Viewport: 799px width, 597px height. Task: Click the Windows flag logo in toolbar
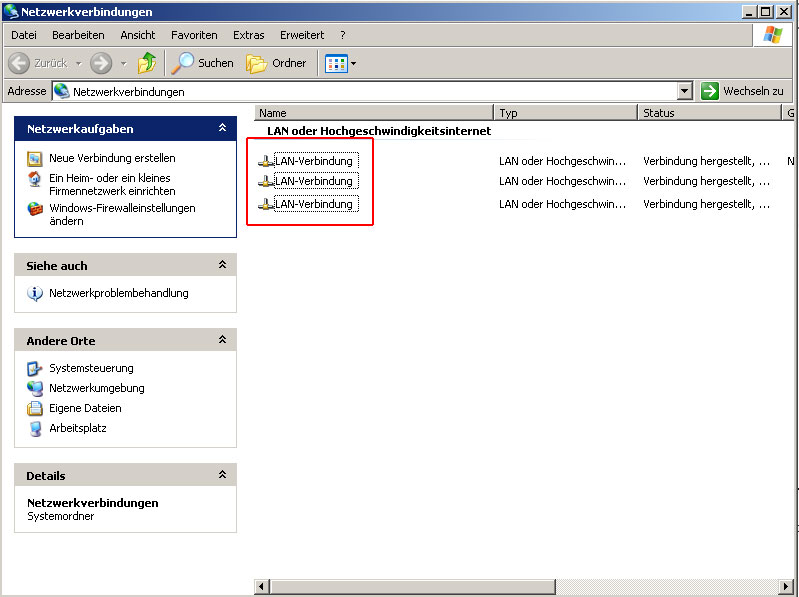[773, 35]
